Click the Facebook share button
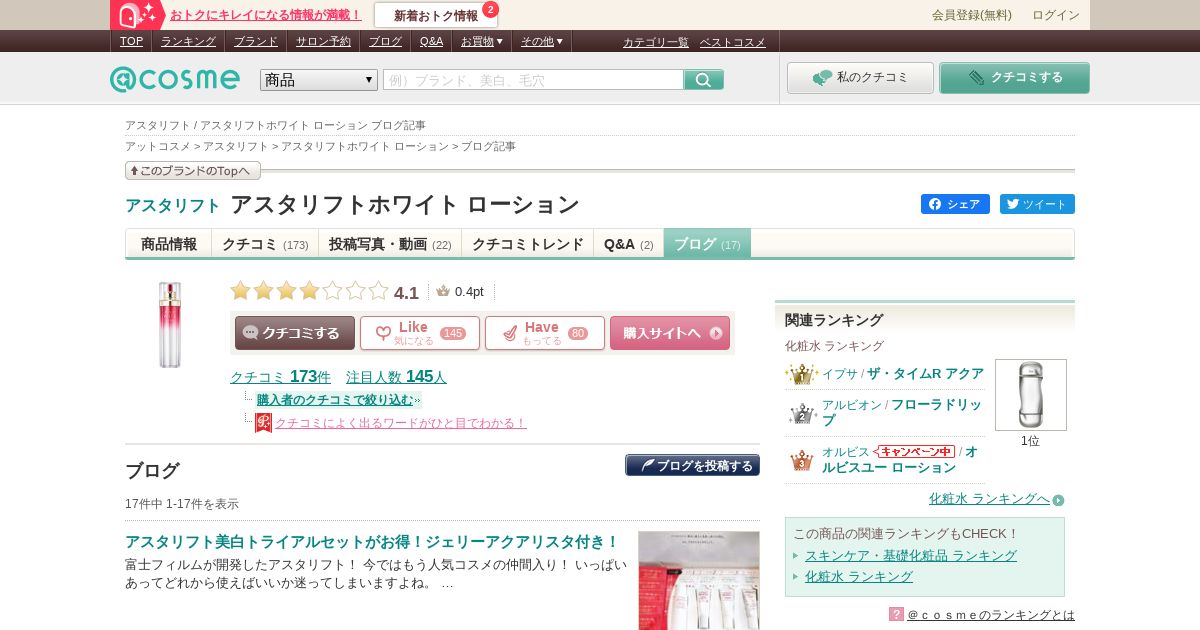 [x=955, y=204]
